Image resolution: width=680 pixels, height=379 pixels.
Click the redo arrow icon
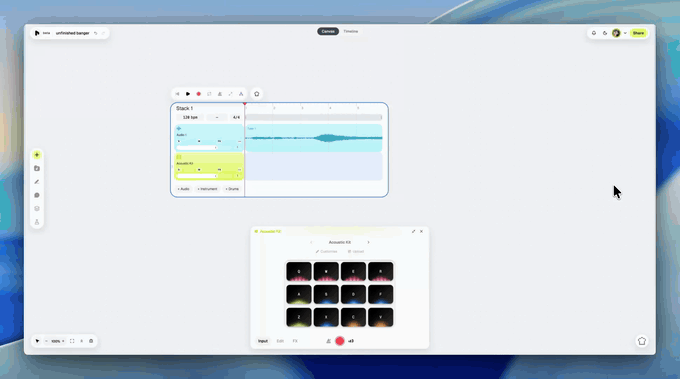click(103, 33)
